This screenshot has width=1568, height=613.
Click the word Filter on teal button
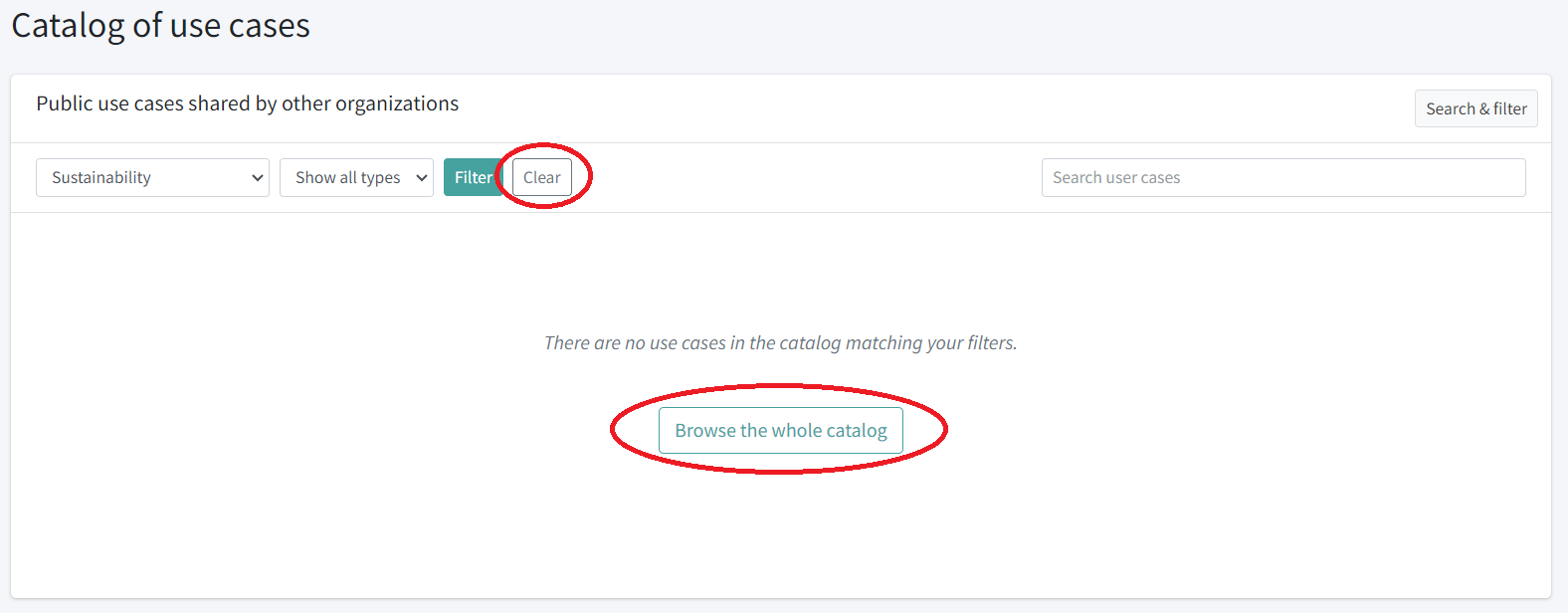[x=474, y=177]
